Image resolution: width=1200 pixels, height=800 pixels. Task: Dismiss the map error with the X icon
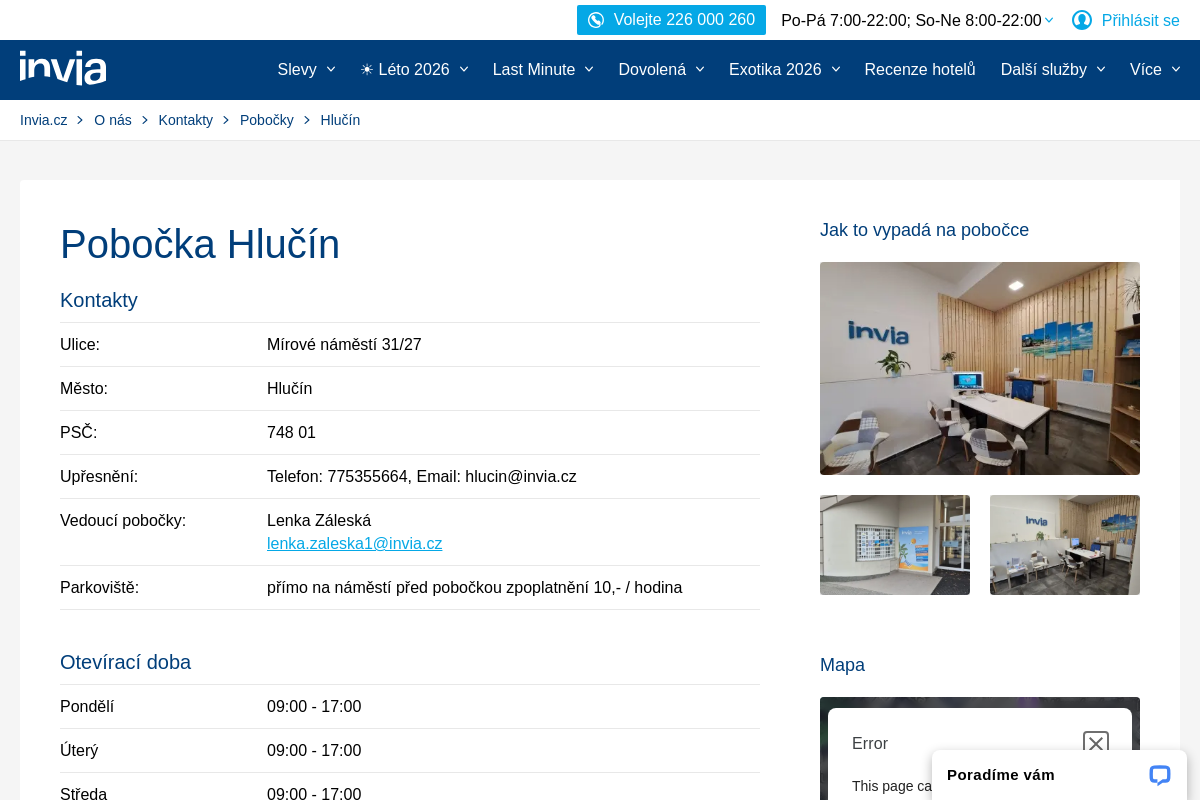[x=1095, y=744]
